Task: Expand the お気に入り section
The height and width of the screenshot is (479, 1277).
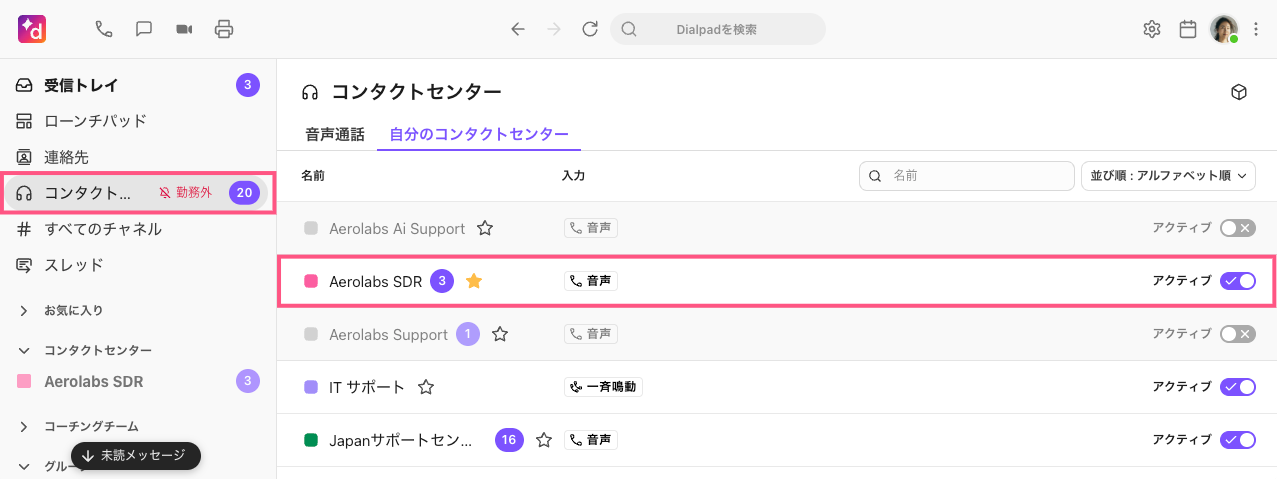Action: (24, 311)
